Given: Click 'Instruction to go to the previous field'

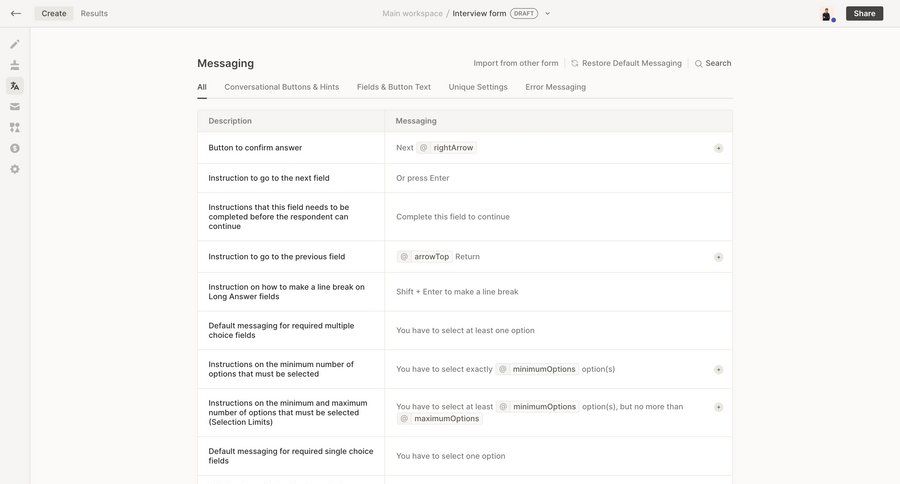Looking at the screenshot, I should [277, 257].
